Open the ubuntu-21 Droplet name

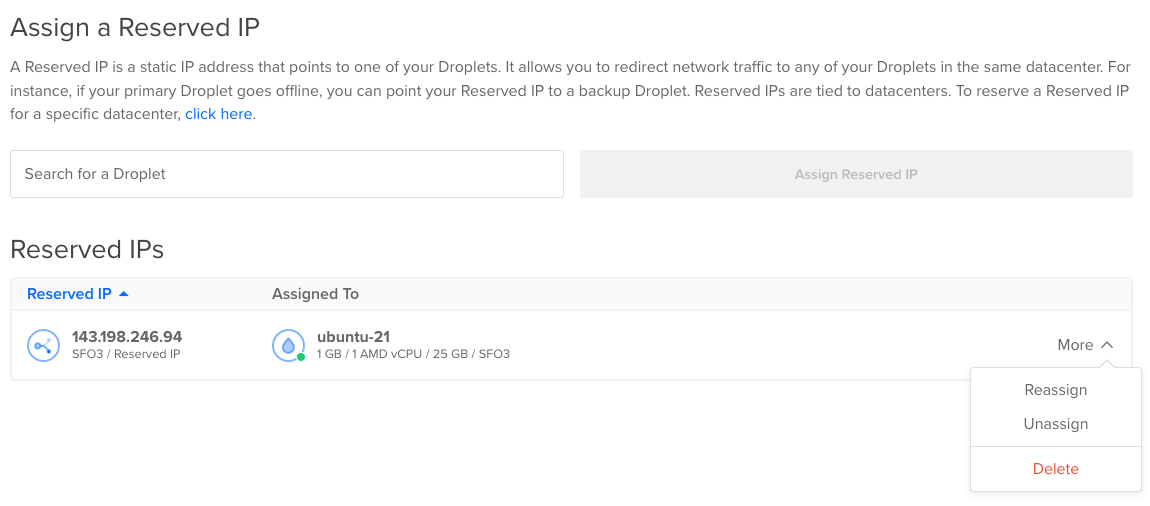tap(354, 337)
